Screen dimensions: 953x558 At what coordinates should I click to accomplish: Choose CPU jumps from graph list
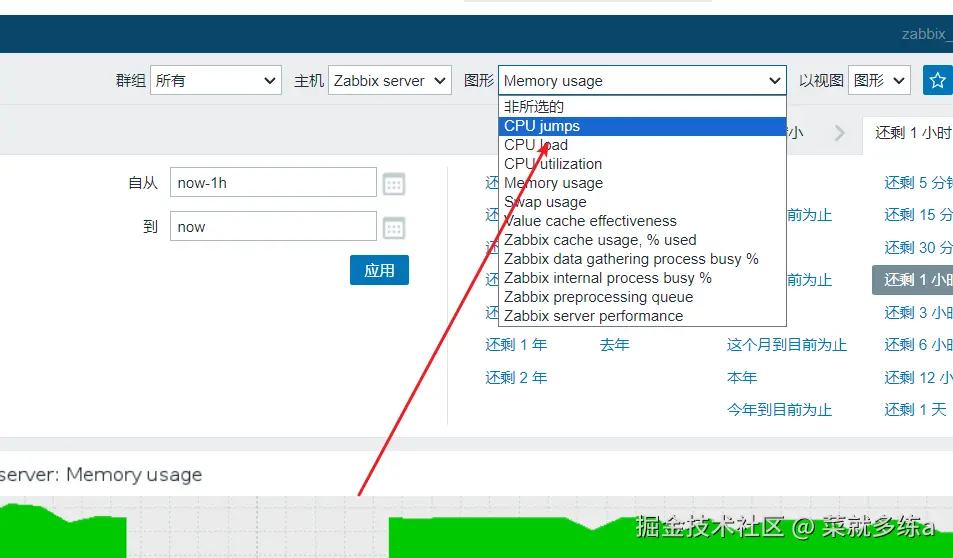coord(642,126)
